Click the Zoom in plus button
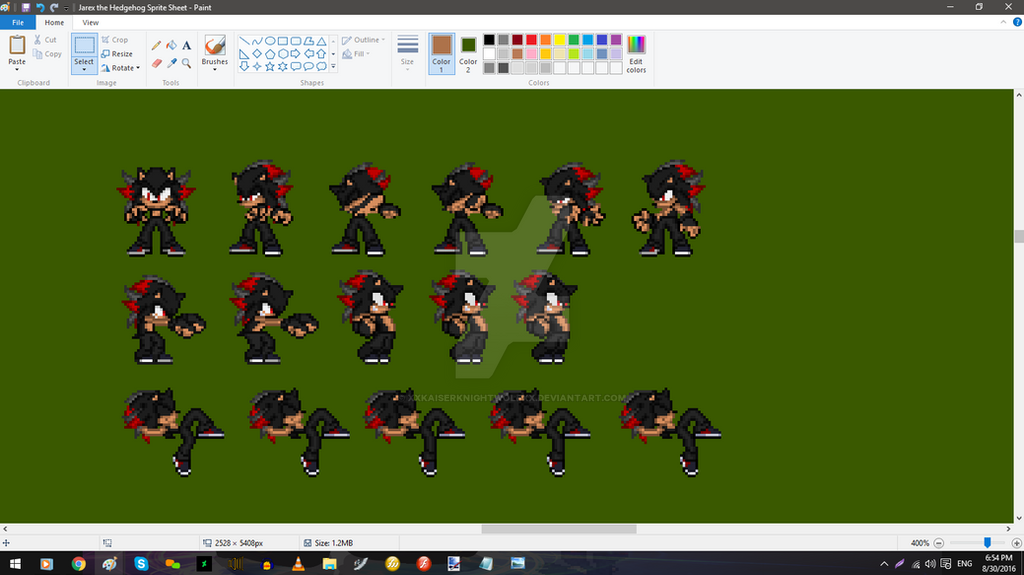The image size is (1024, 575). pyautogui.click(x=1016, y=543)
